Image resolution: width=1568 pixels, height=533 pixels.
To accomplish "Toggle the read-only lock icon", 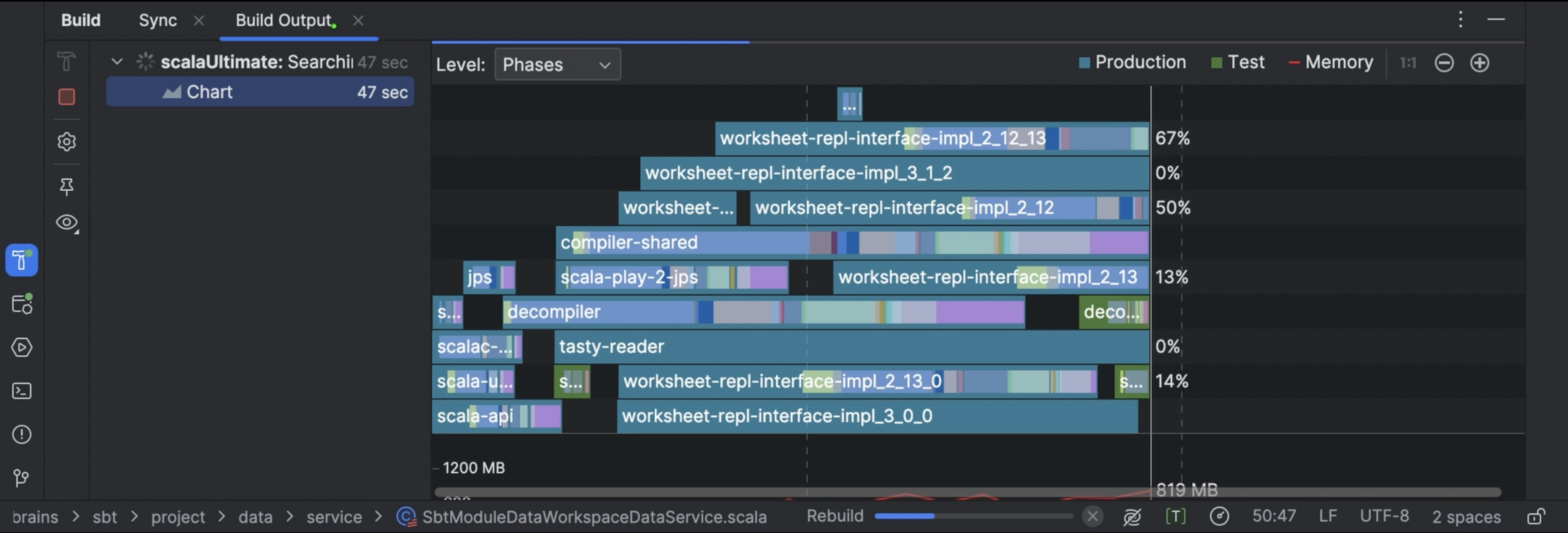I will tap(1536, 516).
